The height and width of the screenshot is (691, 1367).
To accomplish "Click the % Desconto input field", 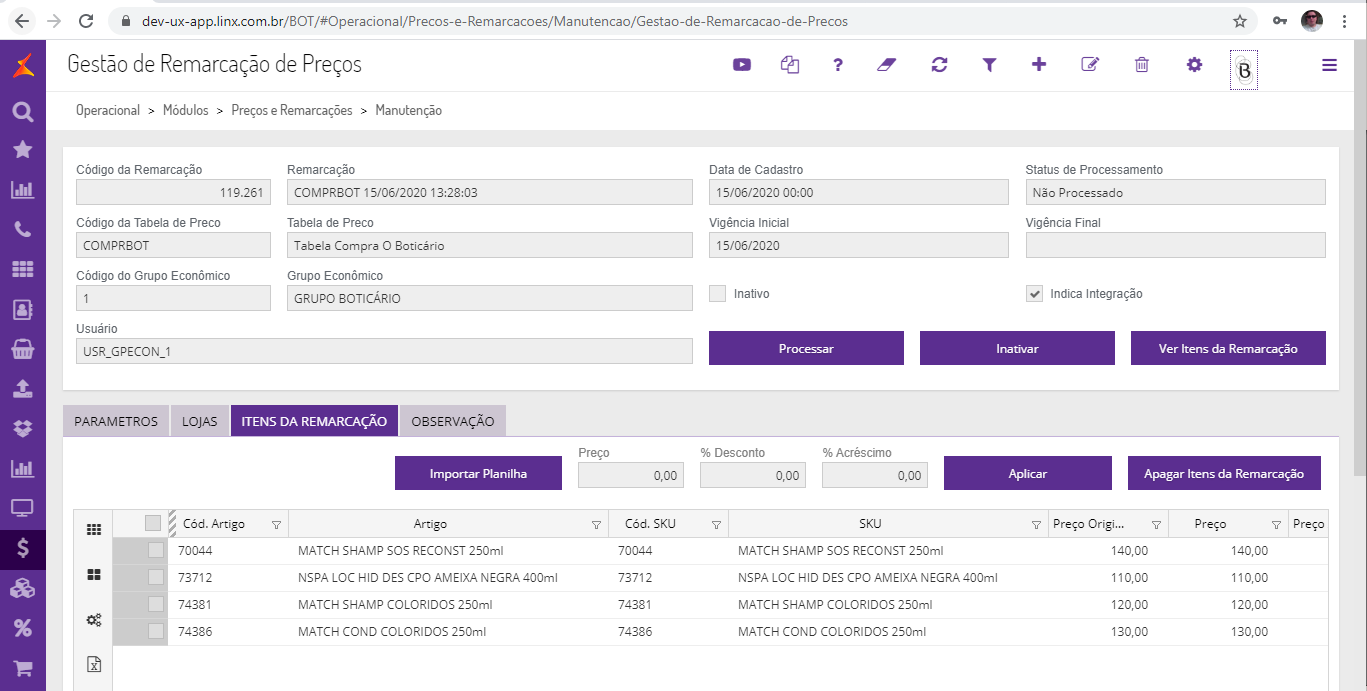I will [752, 476].
